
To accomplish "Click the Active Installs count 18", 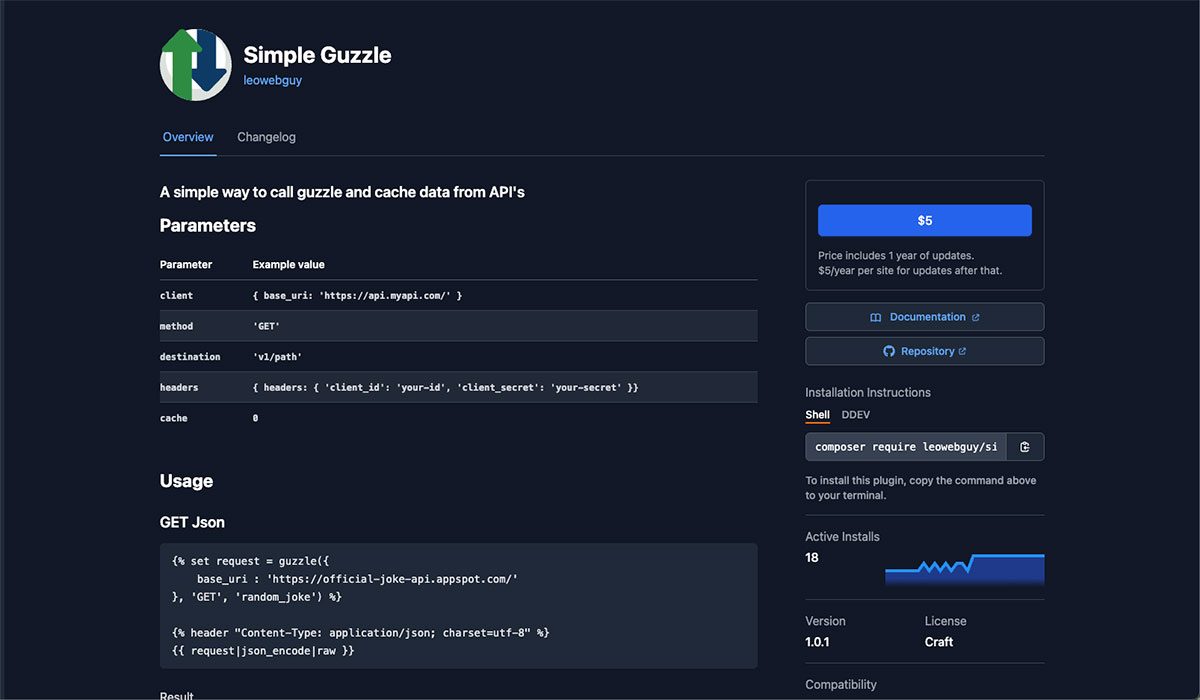I will click(812, 558).
